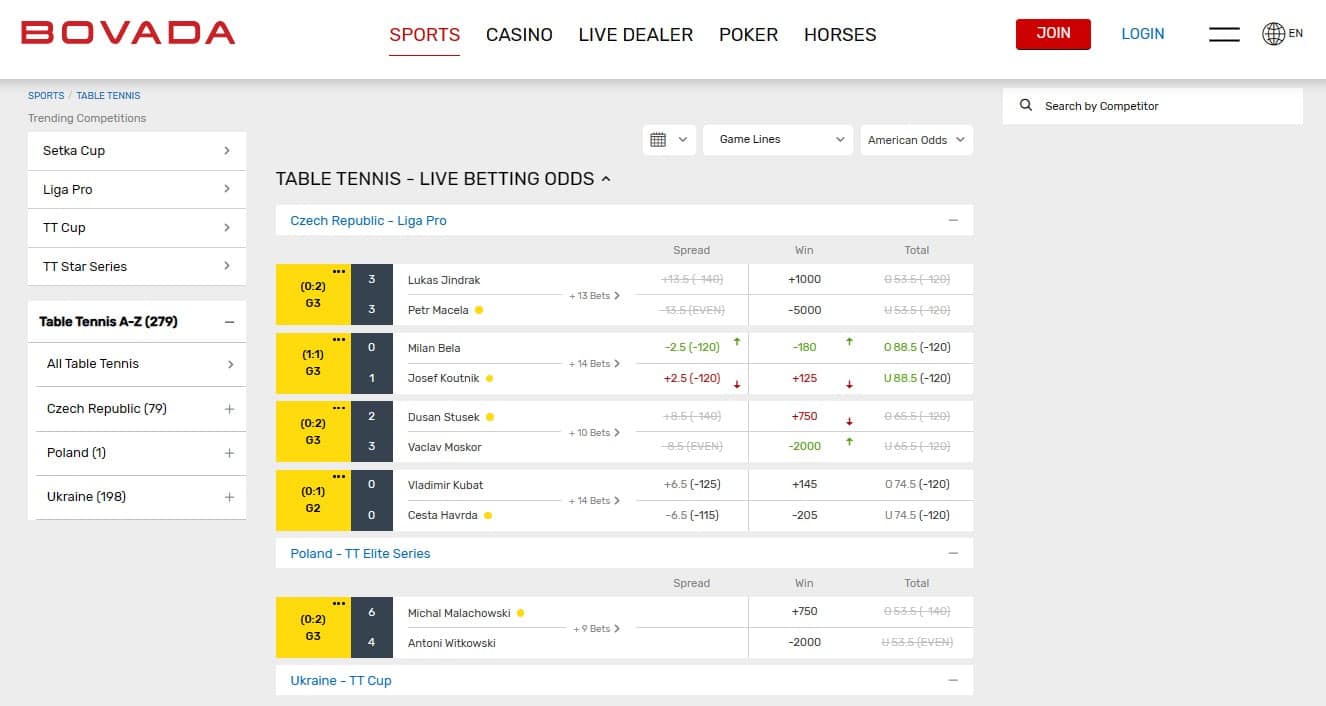The width and height of the screenshot is (1326, 706).
Task: Open Vaclav Moskor match details
Action: pos(445,447)
